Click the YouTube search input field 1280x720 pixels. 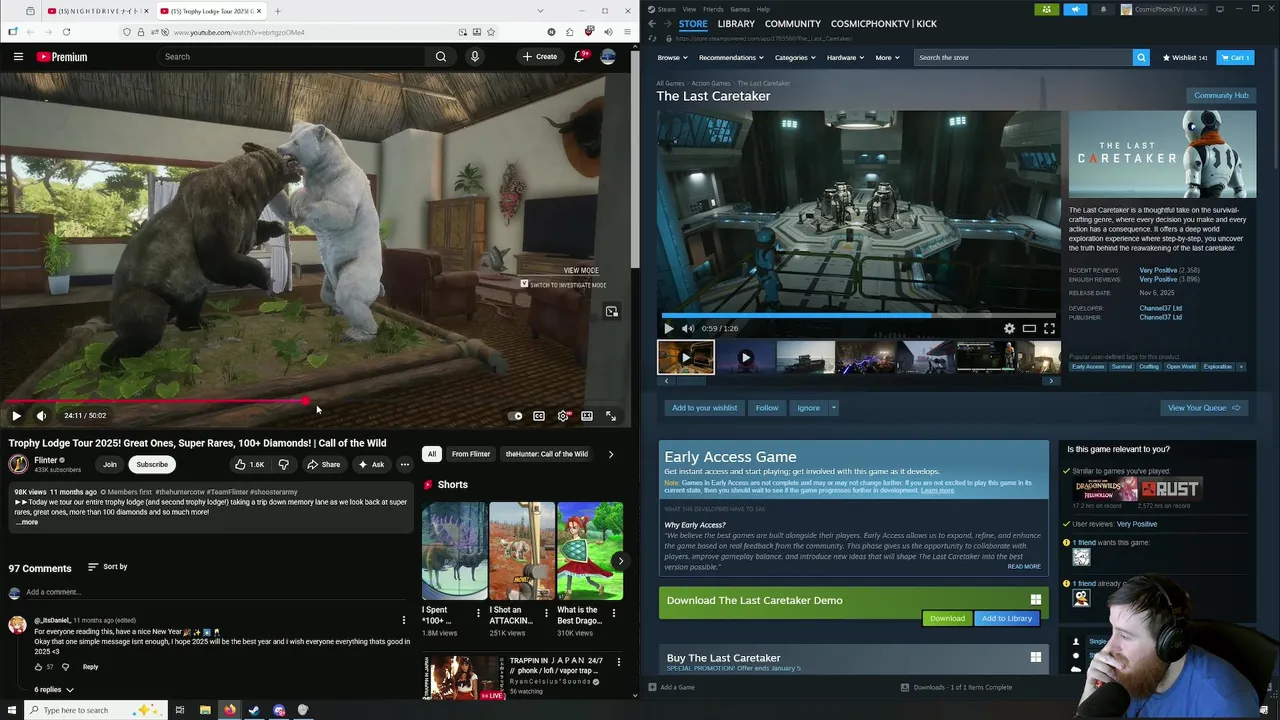293,57
